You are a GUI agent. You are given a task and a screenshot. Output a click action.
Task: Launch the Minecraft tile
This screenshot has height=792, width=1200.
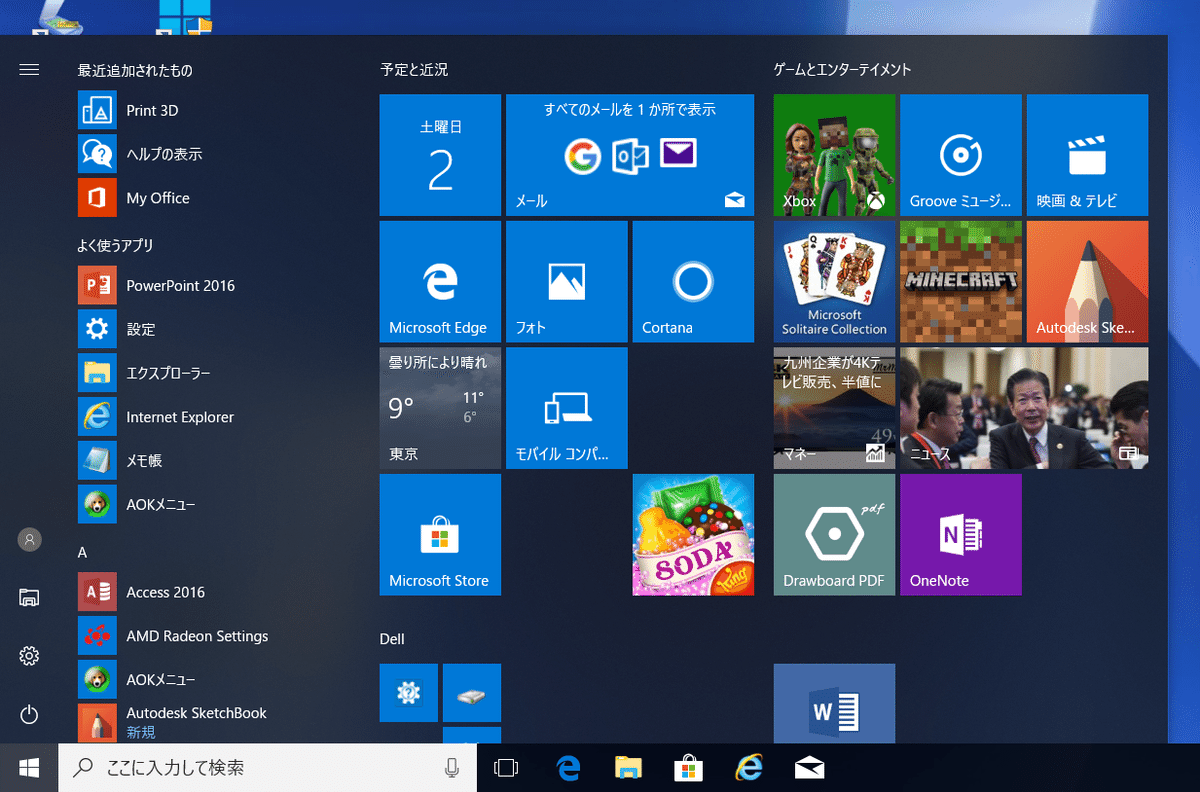[961, 281]
